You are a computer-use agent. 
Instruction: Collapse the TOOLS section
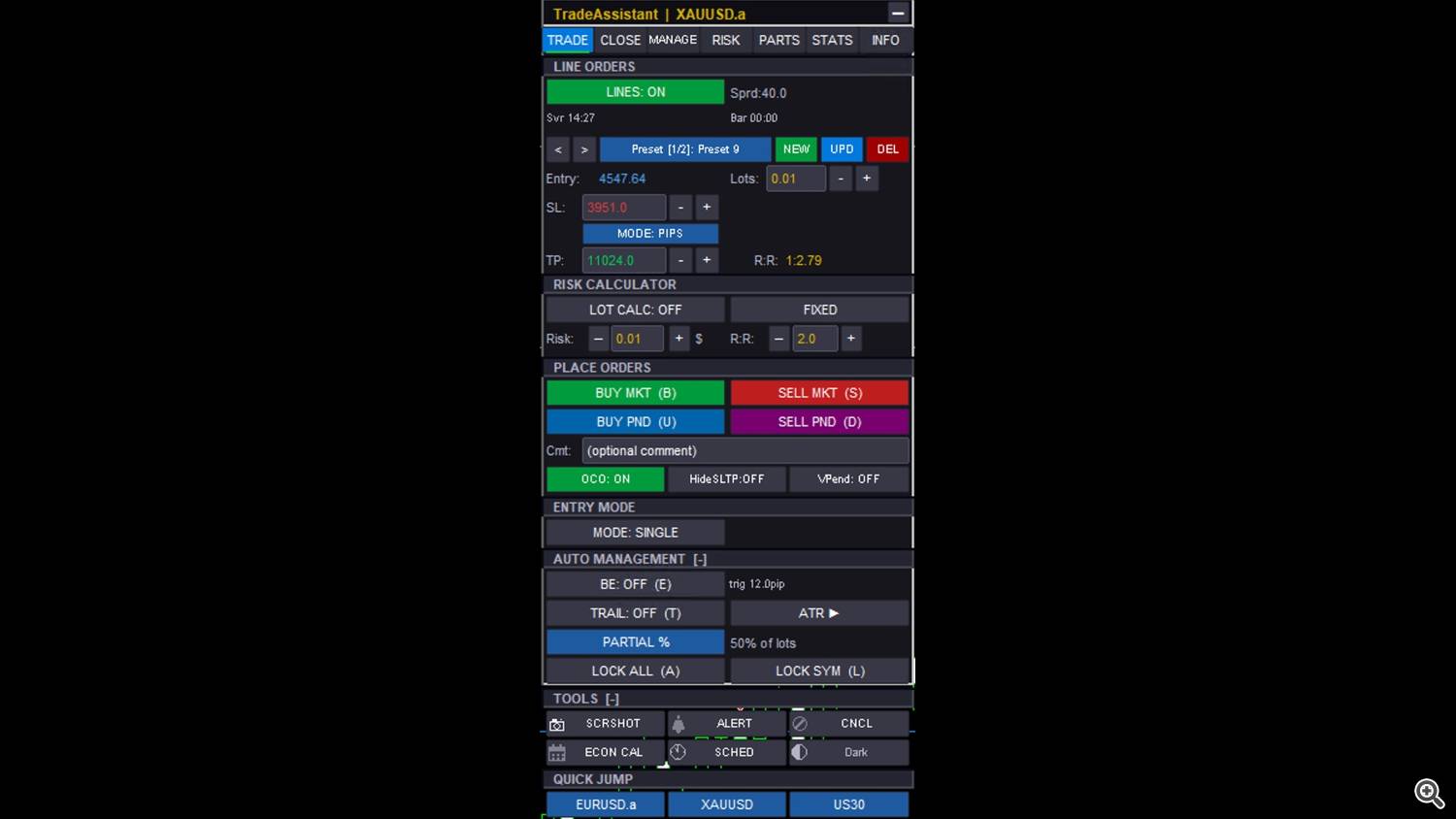612,699
